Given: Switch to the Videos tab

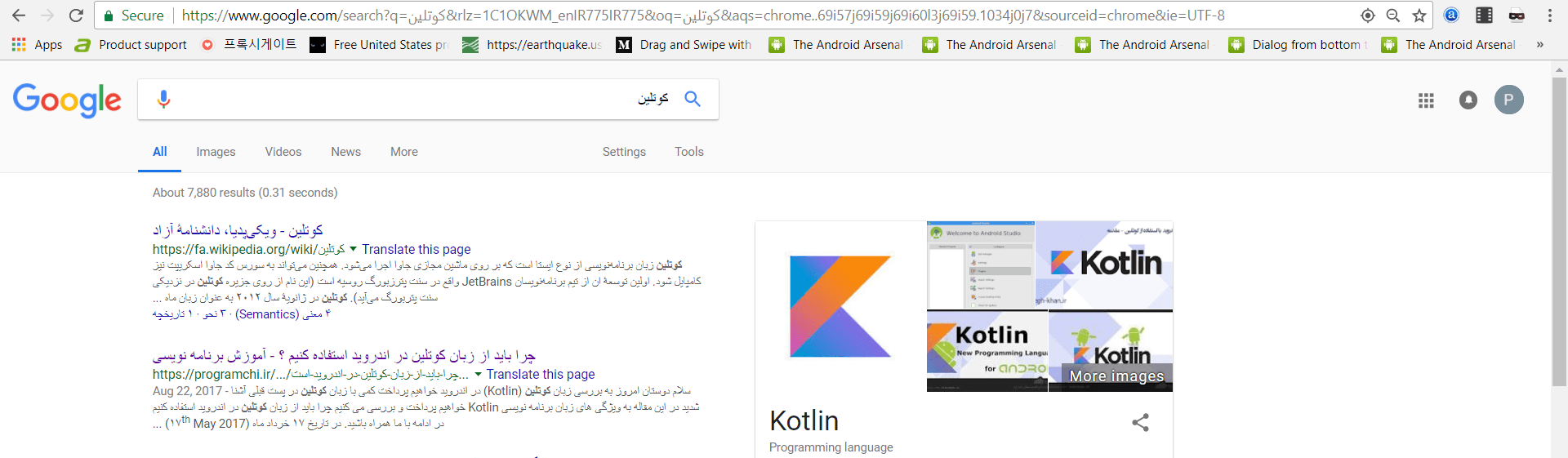Looking at the screenshot, I should point(283,152).
